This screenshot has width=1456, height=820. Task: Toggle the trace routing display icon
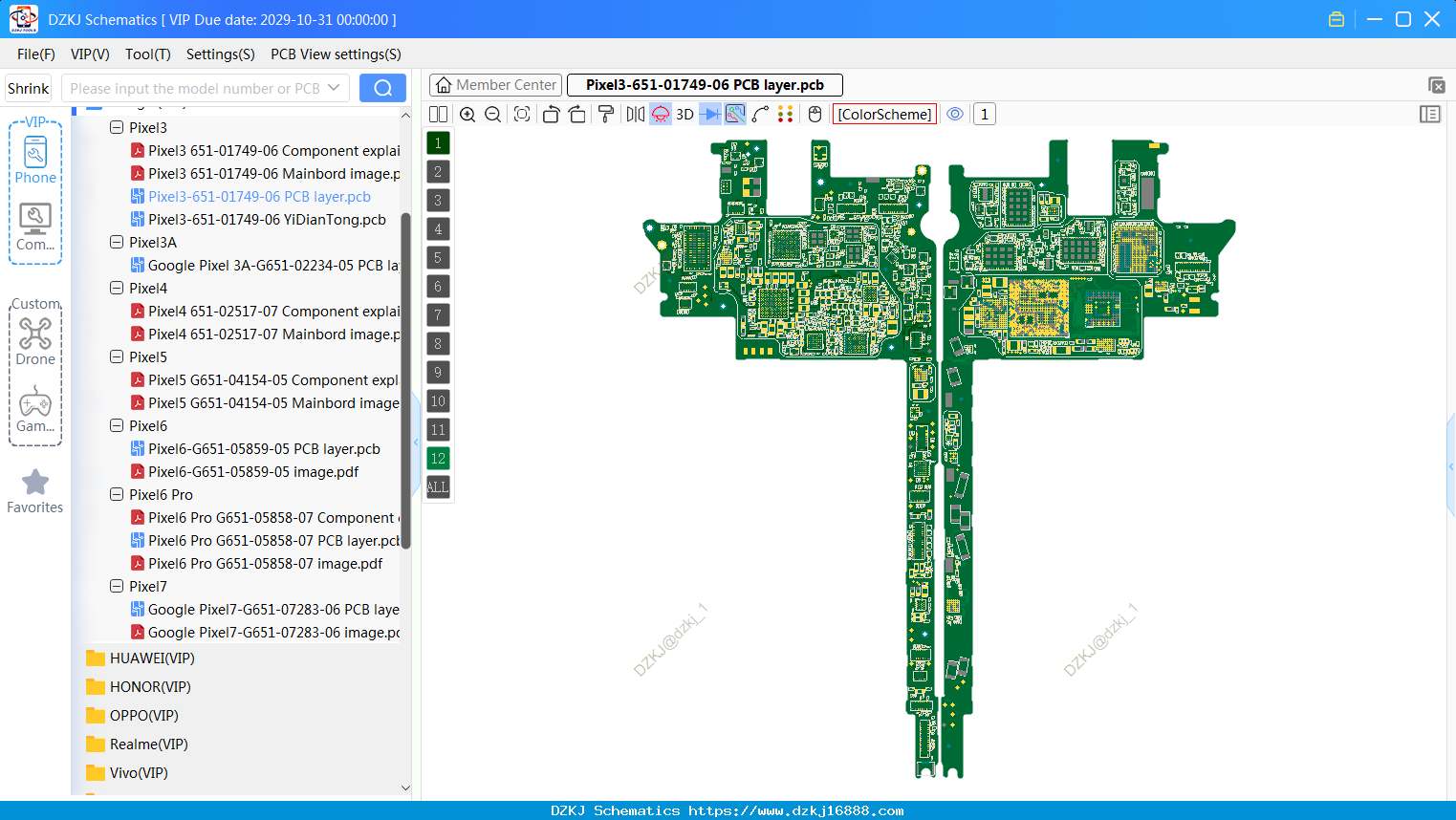pos(735,115)
